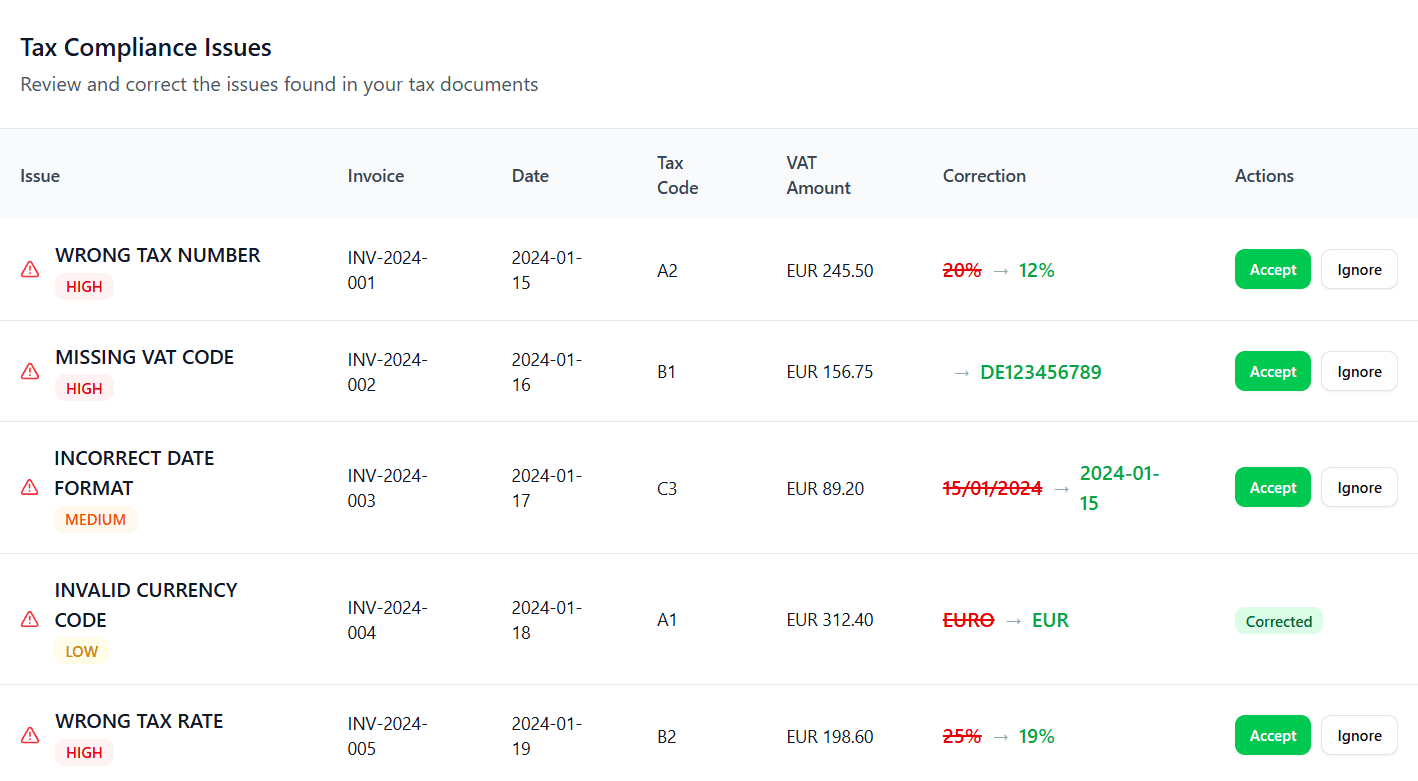Click the warning icon beside INVALID CURRENCY CODE
The width and height of the screenshot is (1418, 781).
(x=29, y=619)
